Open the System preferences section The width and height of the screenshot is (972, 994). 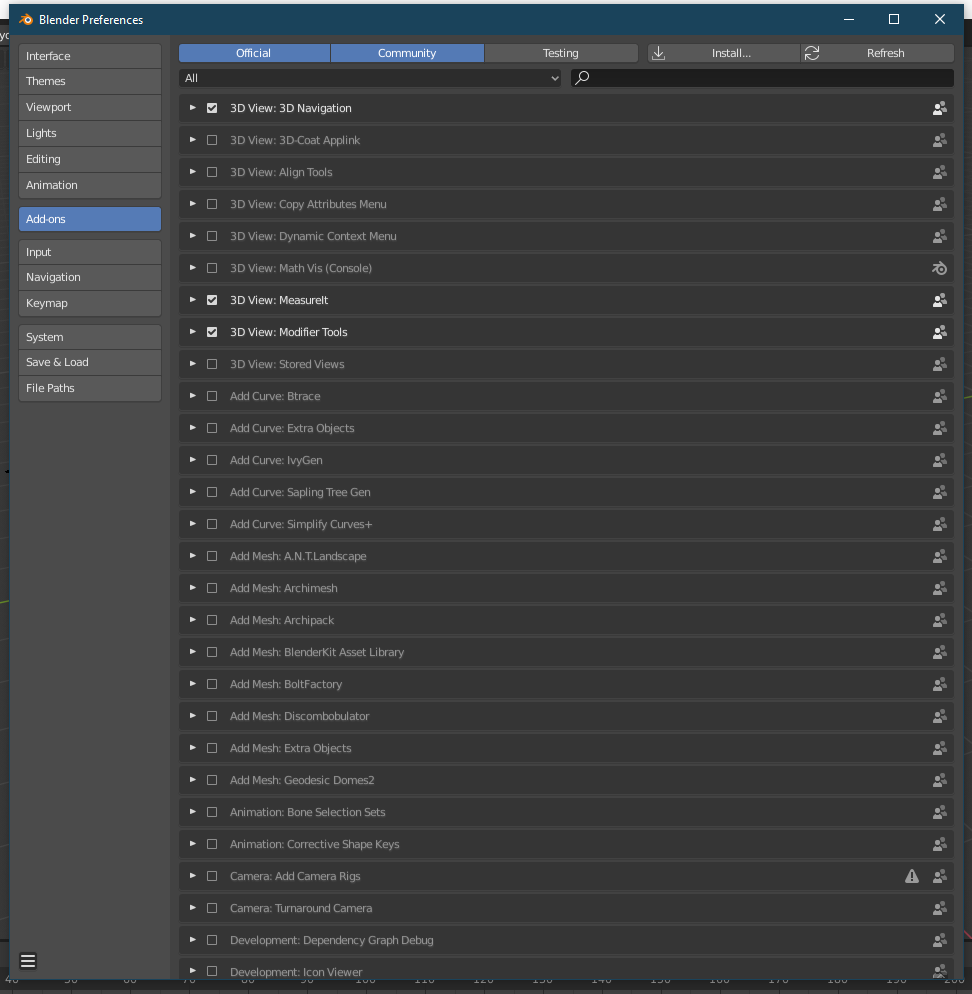pos(90,337)
